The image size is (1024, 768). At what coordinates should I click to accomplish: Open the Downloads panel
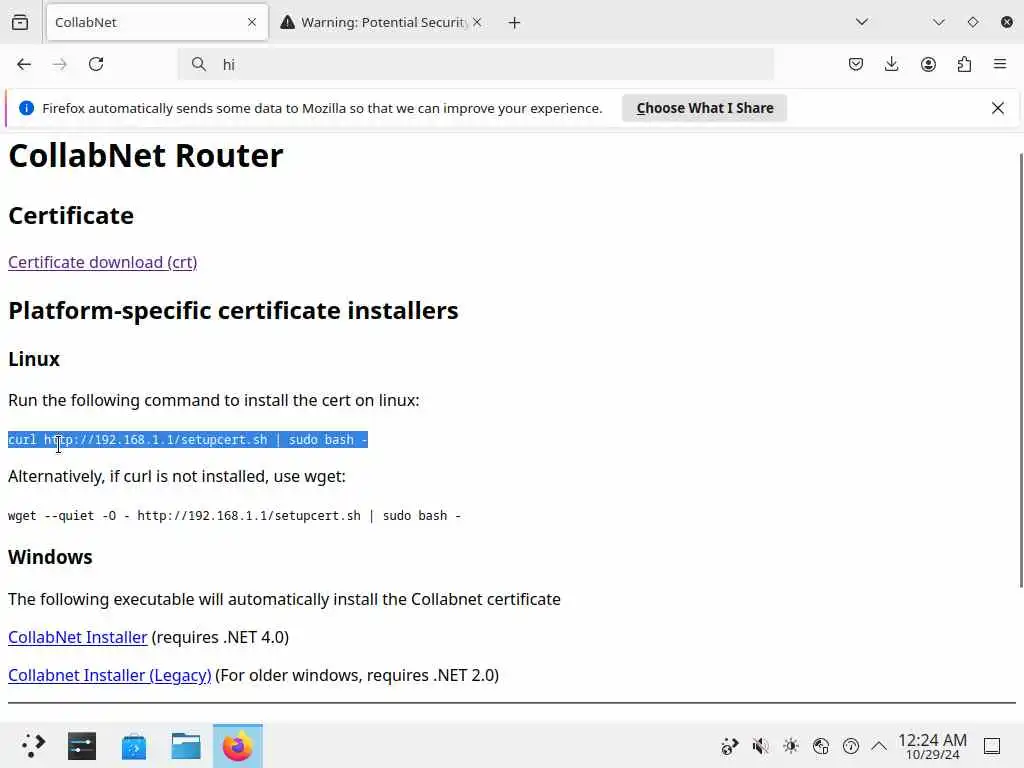coord(891,64)
